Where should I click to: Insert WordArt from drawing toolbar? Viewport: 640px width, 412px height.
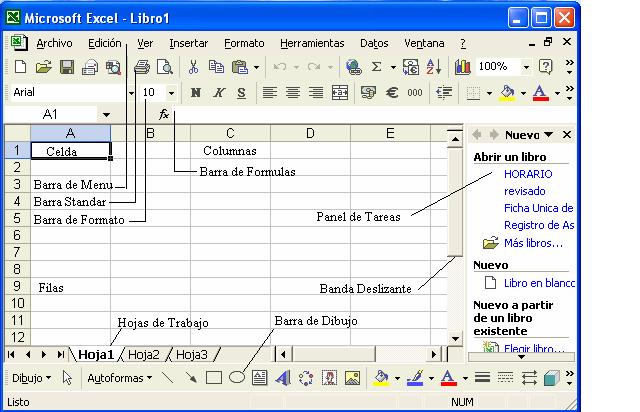tap(283, 378)
